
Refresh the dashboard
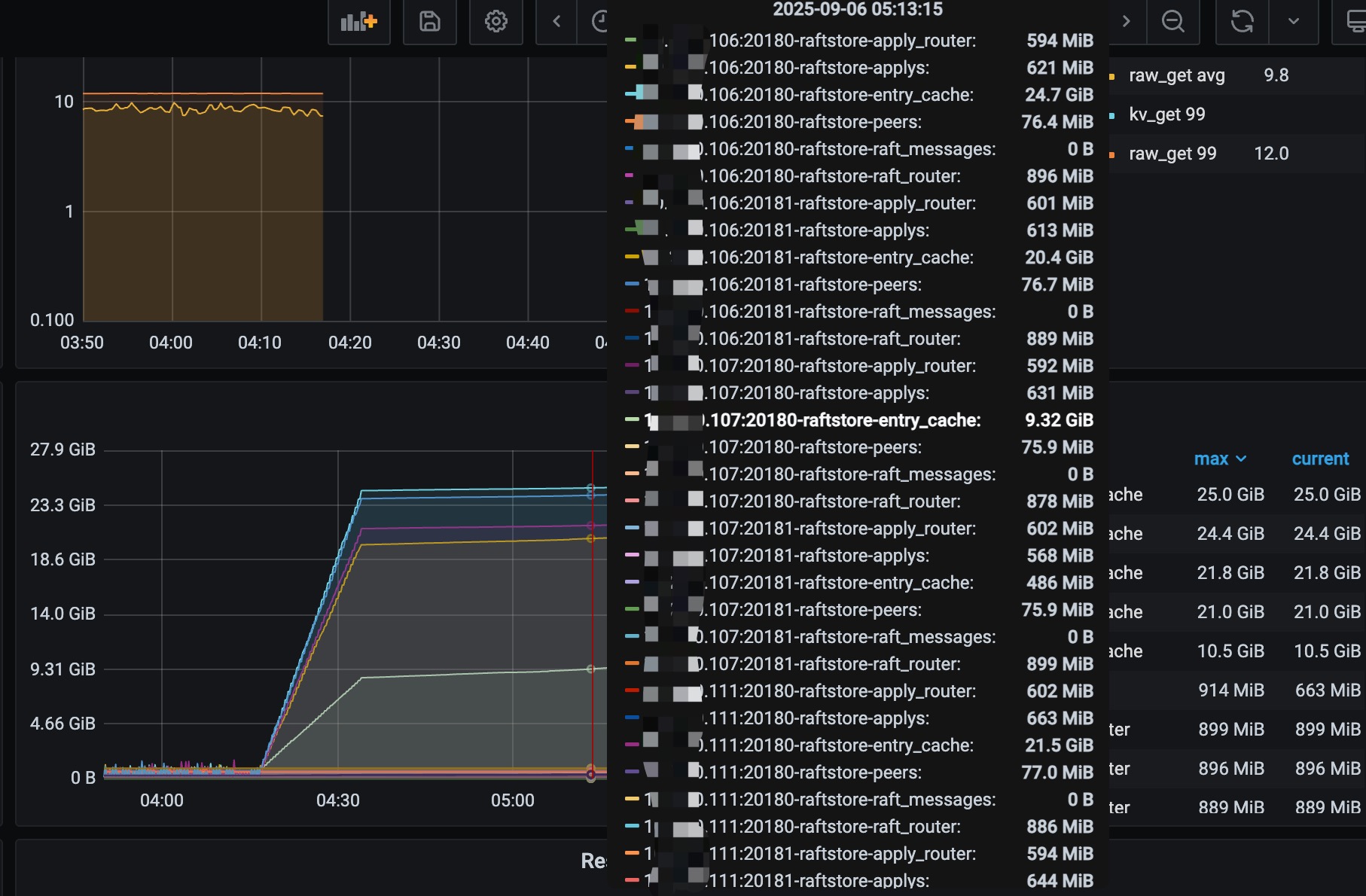point(1242,22)
